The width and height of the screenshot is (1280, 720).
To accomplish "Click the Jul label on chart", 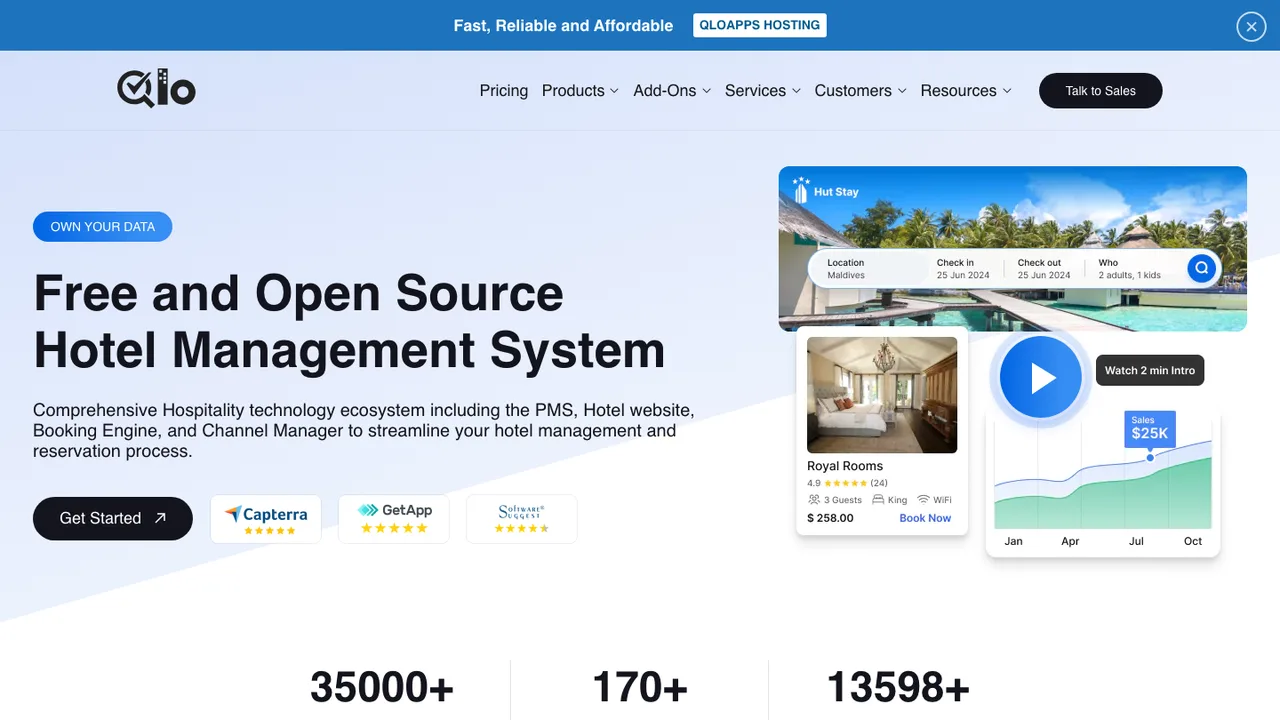I will 1136,541.
